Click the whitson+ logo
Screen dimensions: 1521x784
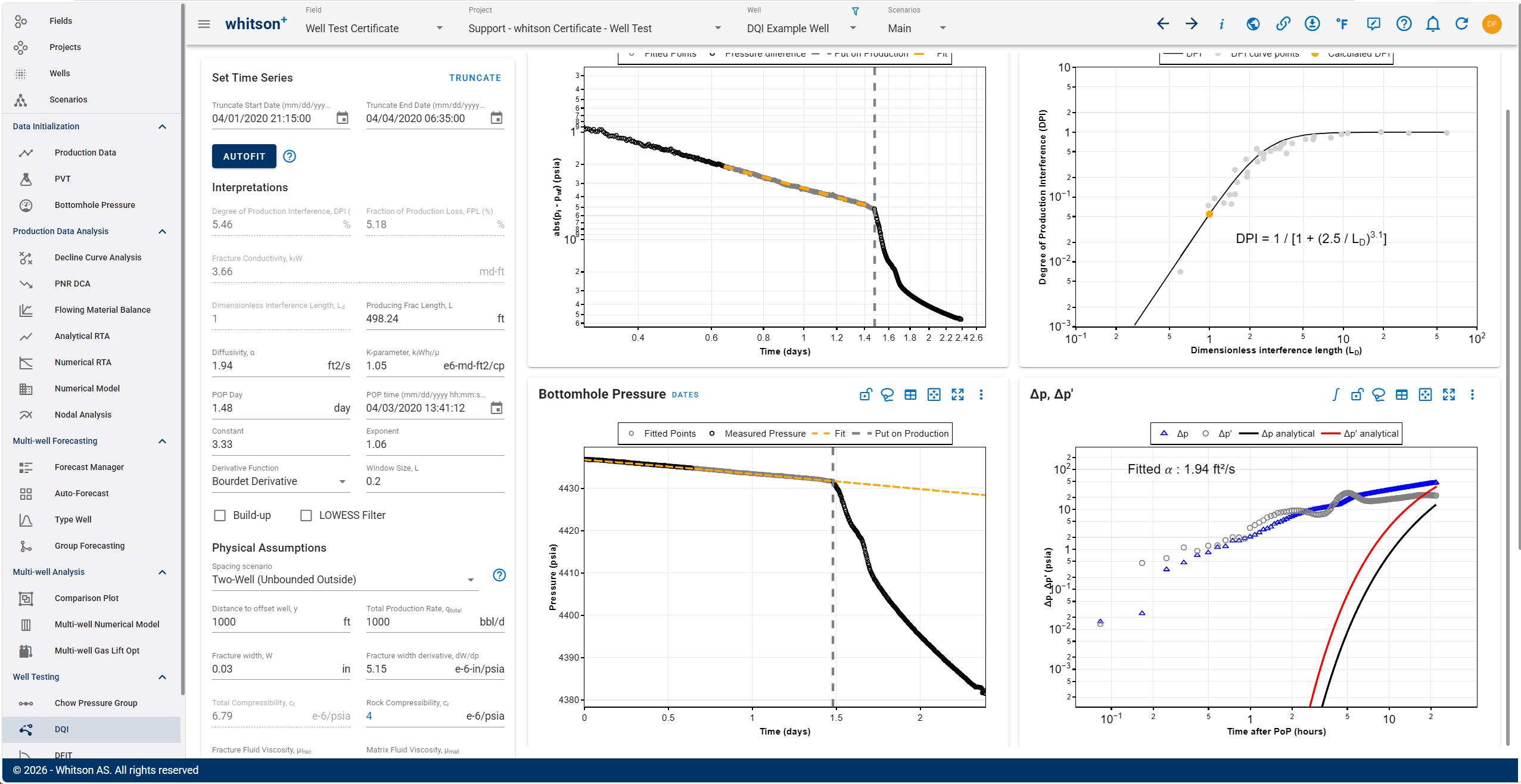(256, 24)
